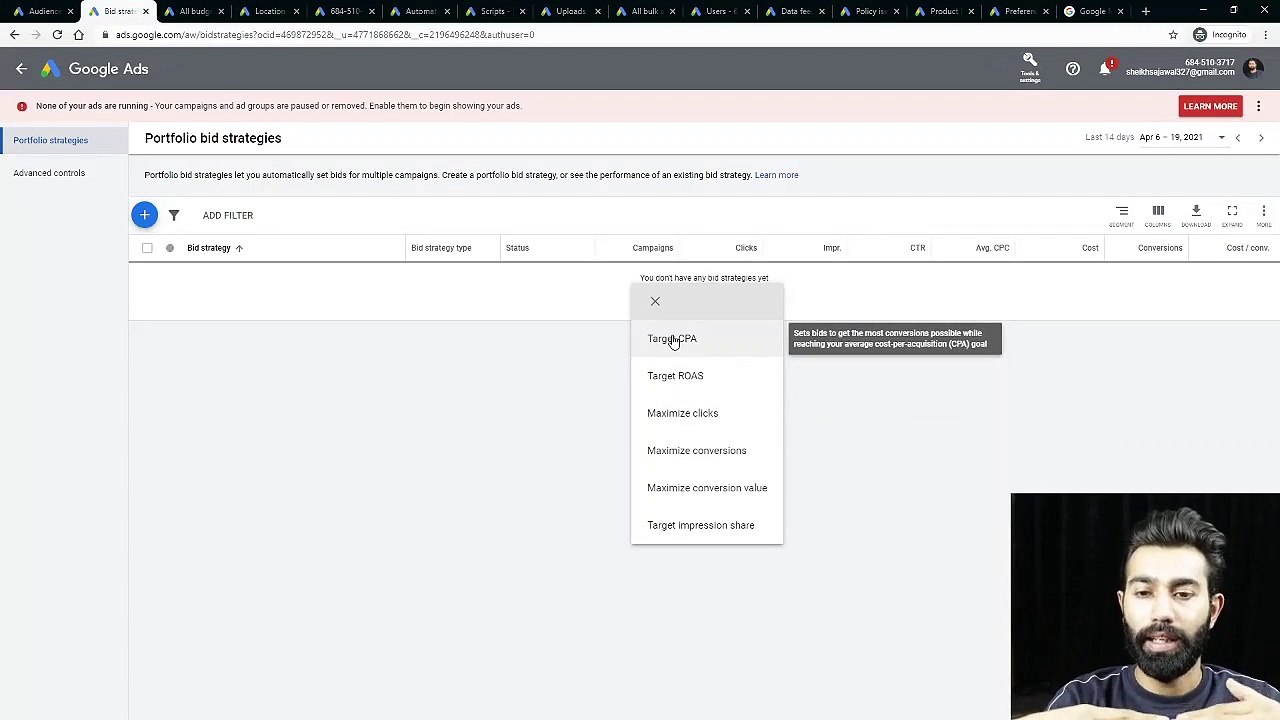
Task: Click the Apr 6 – 19, 2021 date text
Action: coord(1171,137)
